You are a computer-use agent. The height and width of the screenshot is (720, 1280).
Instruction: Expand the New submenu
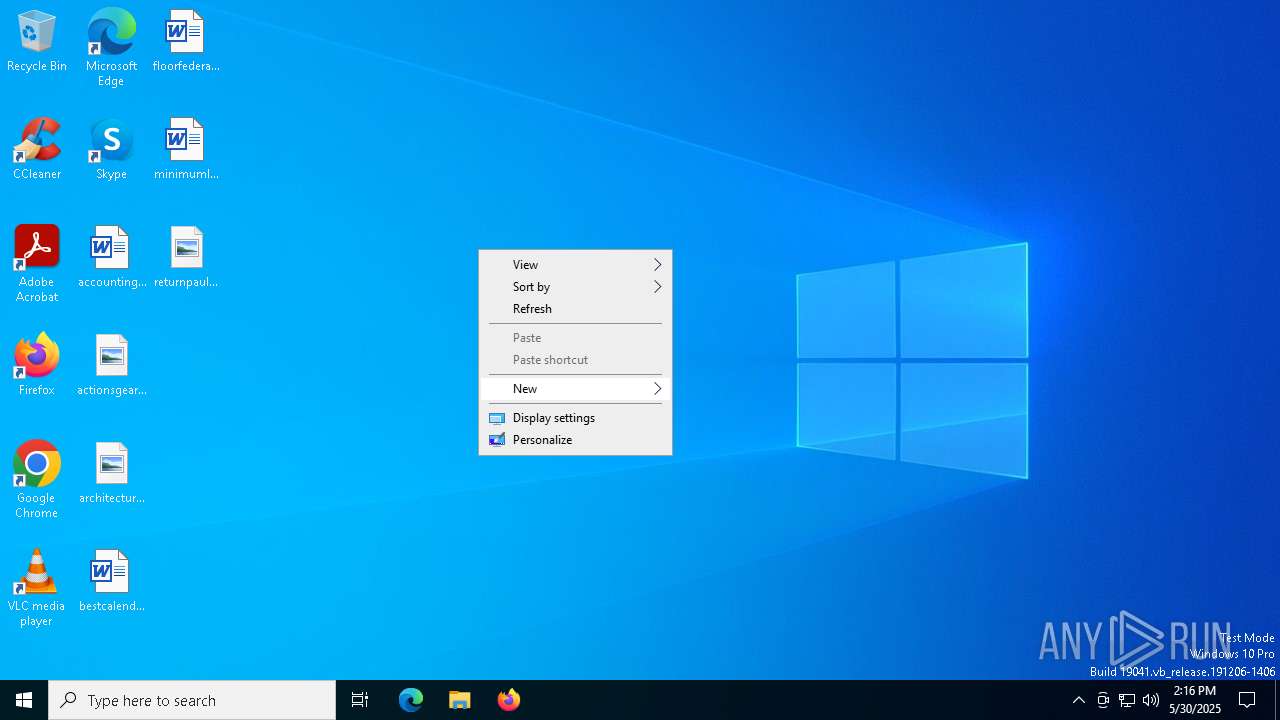tap(575, 389)
